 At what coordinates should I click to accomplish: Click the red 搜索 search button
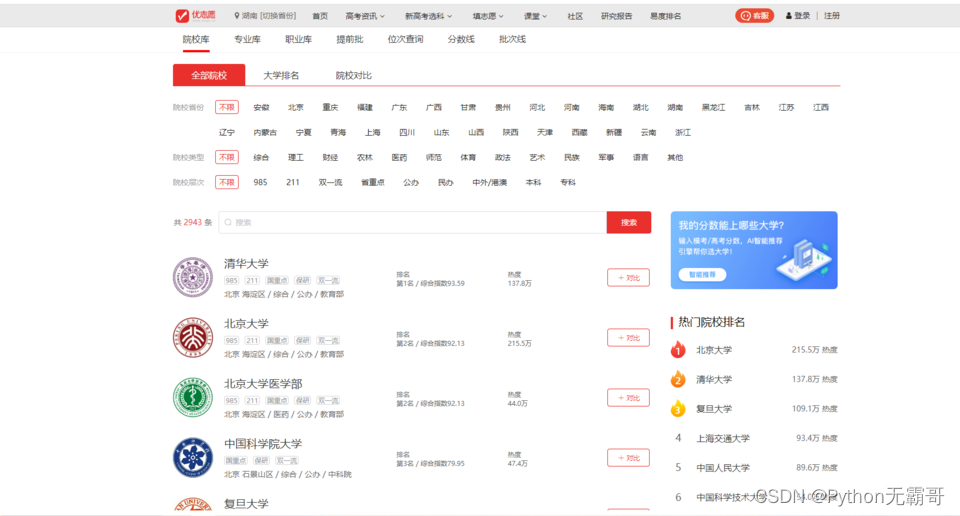click(x=629, y=222)
